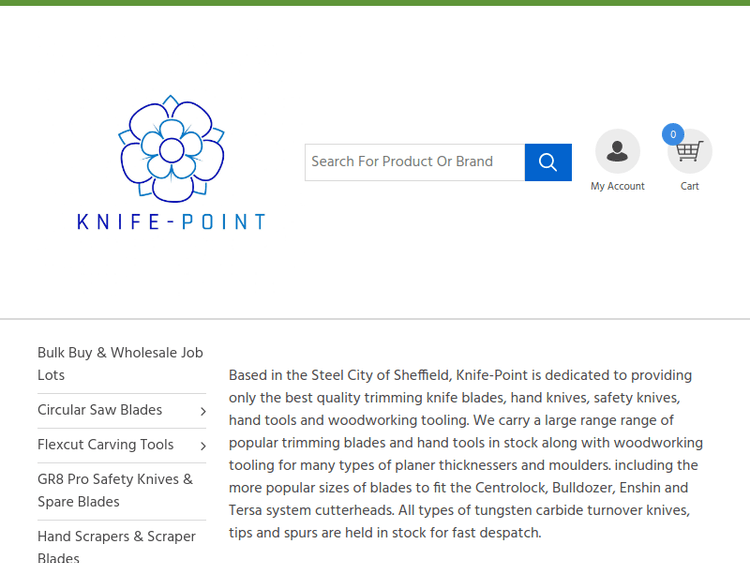
Task: Click the KNIFE-POINT brand name text
Action: click(x=171, y=222)
